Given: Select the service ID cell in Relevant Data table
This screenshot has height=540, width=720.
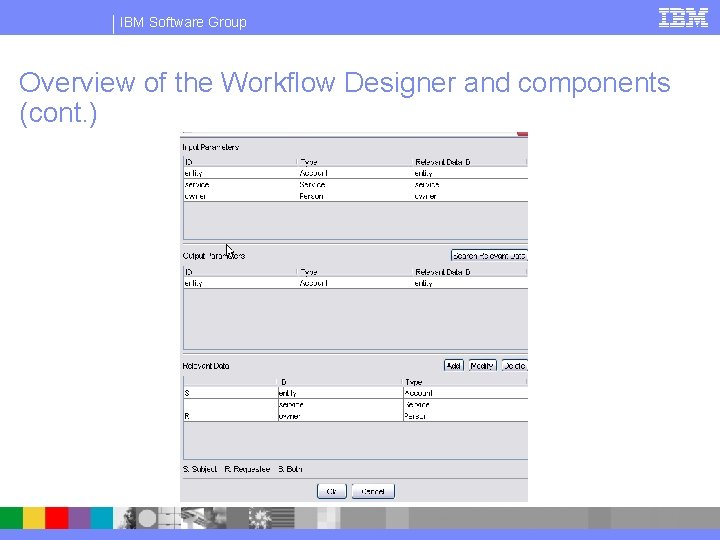Looking at the screenshot, I should click(x=340, y=405).
